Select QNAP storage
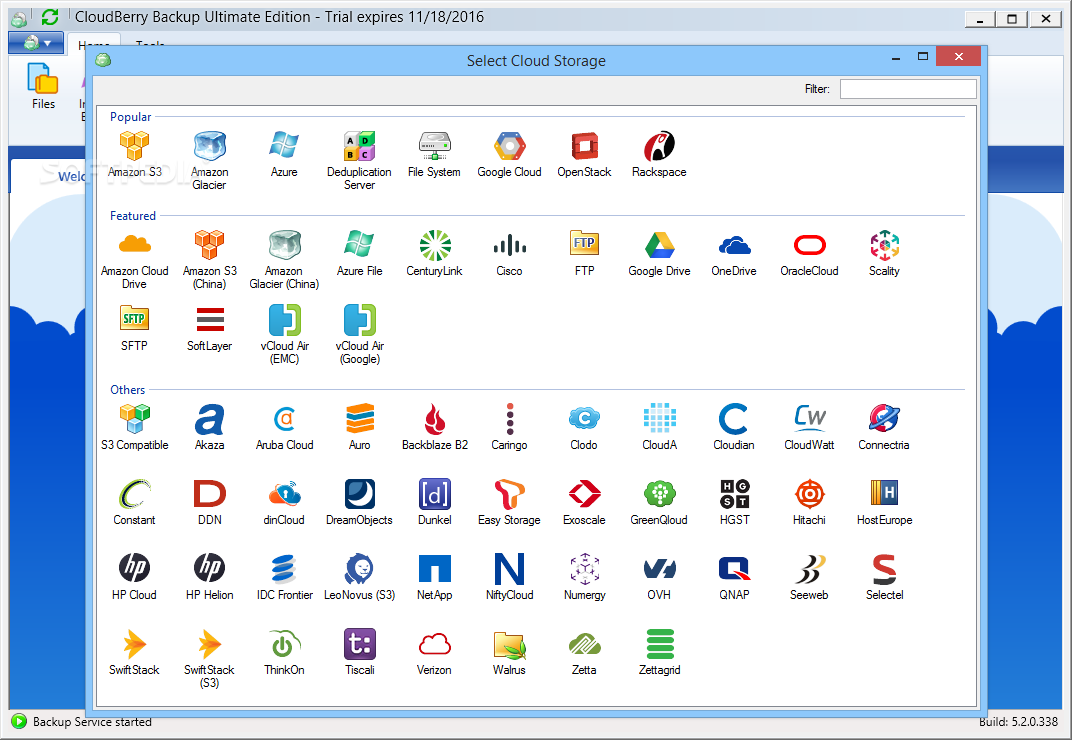 734,578
